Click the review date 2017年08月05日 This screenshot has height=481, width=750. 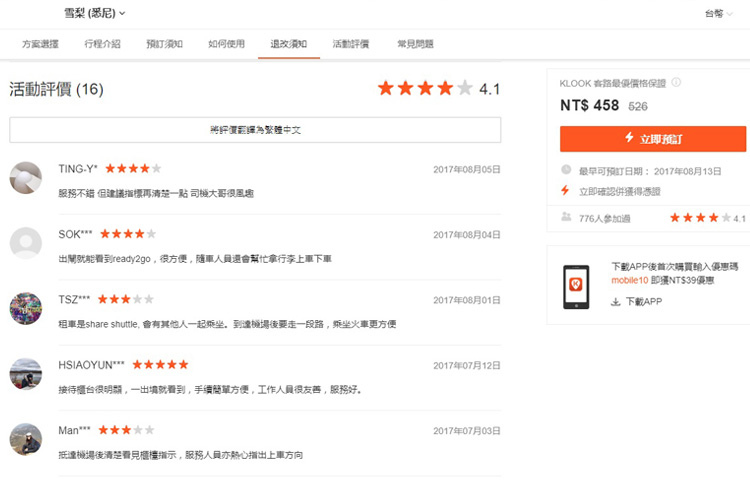click(x=467, y=169)
